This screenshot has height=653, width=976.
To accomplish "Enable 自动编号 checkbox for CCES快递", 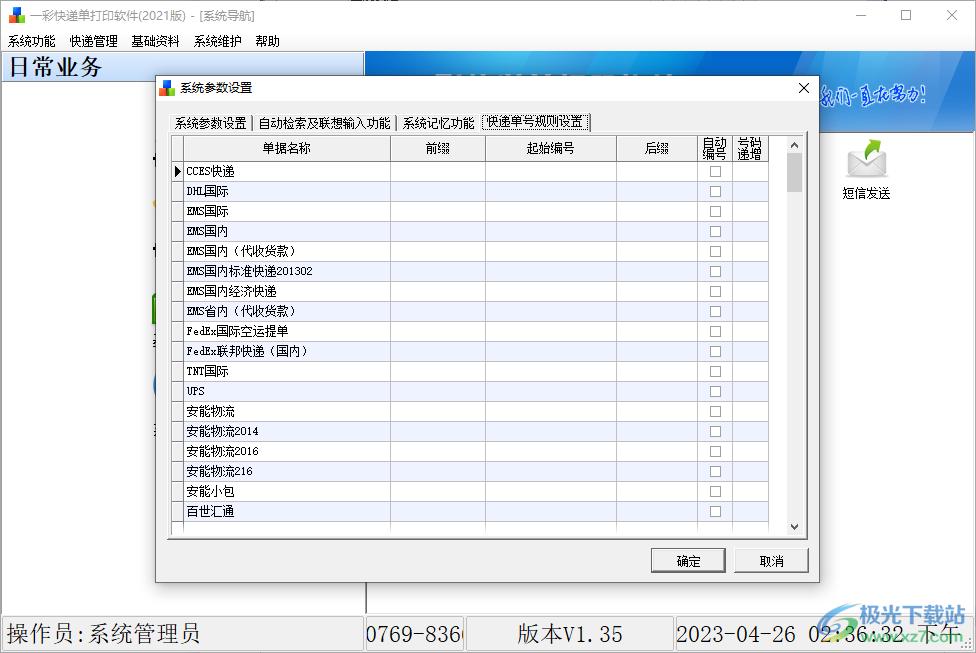I will point(715,171).
